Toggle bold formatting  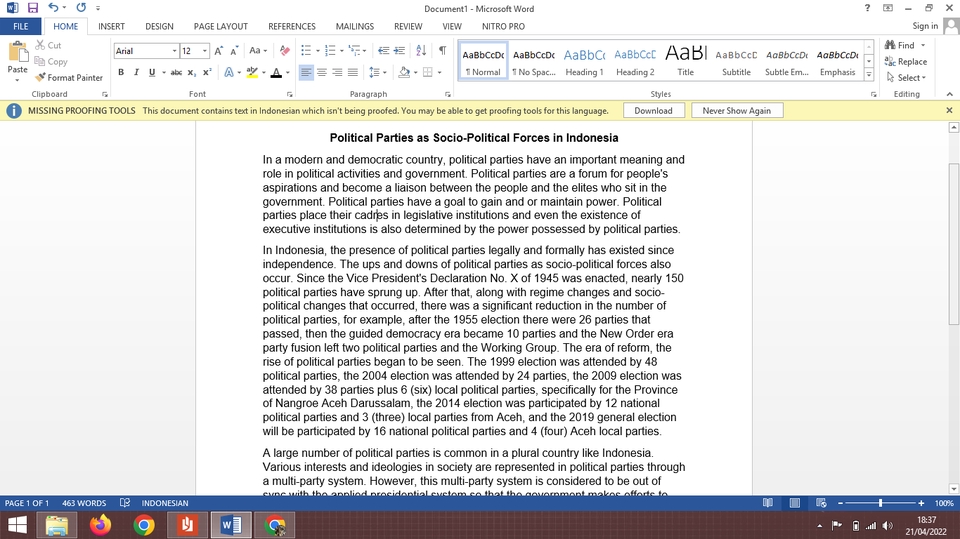point(121,72)
